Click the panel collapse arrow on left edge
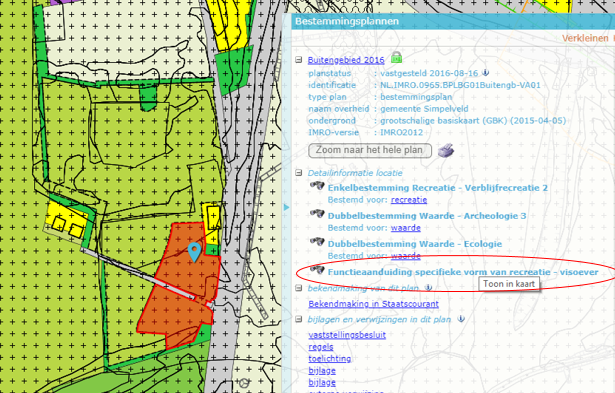The height and width of the screenshot is (393, 615). (286, 207)
